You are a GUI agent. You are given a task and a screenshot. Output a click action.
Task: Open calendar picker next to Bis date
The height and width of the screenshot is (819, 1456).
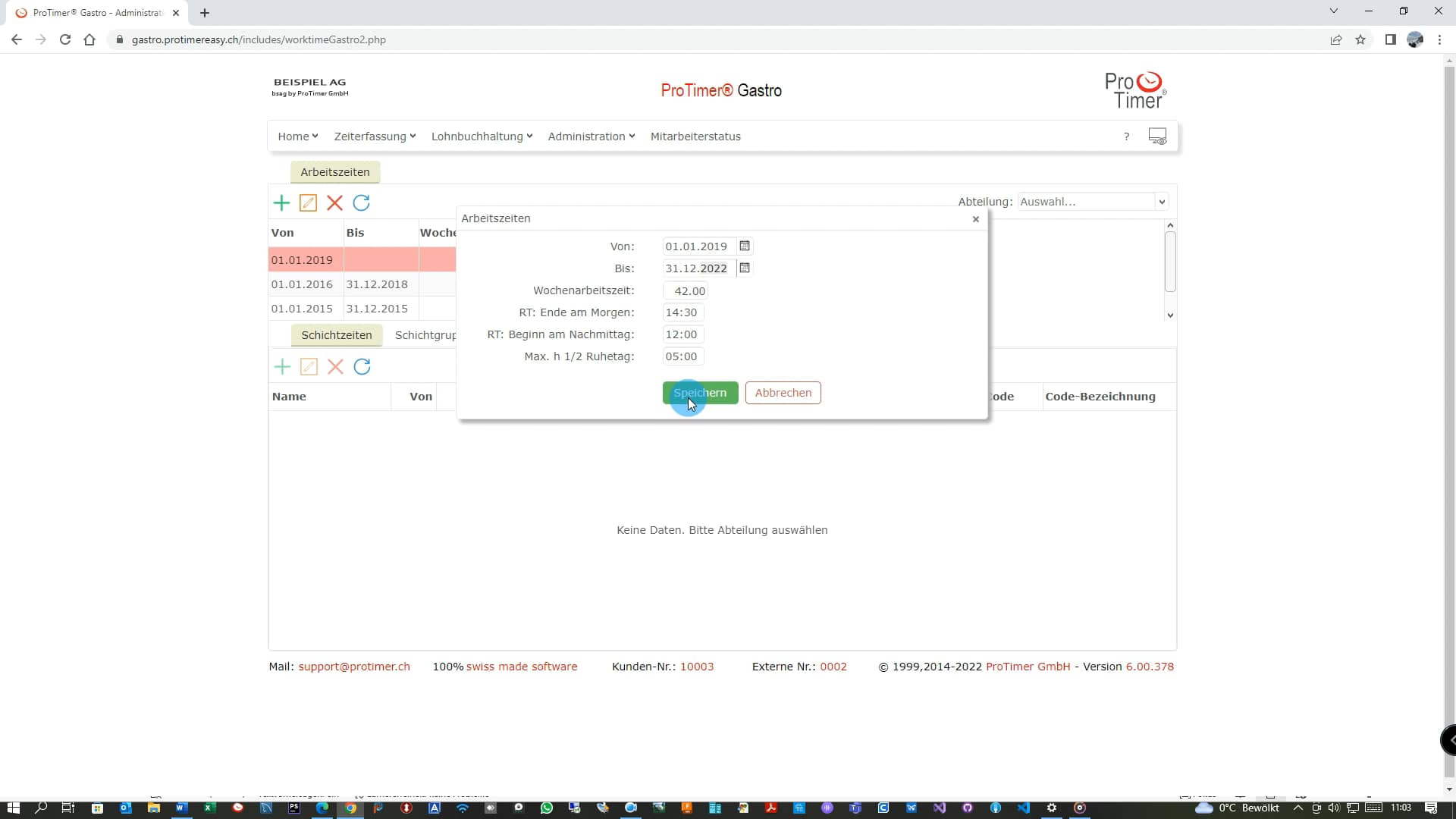coord(745,268)
